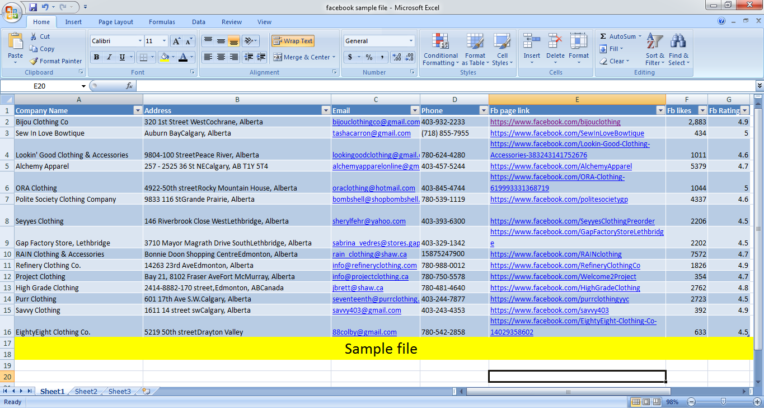Image resolution: width=764 pixels, height=408 pixels.
Task: Insert cells using Insert button
Action: pos(532,49)
